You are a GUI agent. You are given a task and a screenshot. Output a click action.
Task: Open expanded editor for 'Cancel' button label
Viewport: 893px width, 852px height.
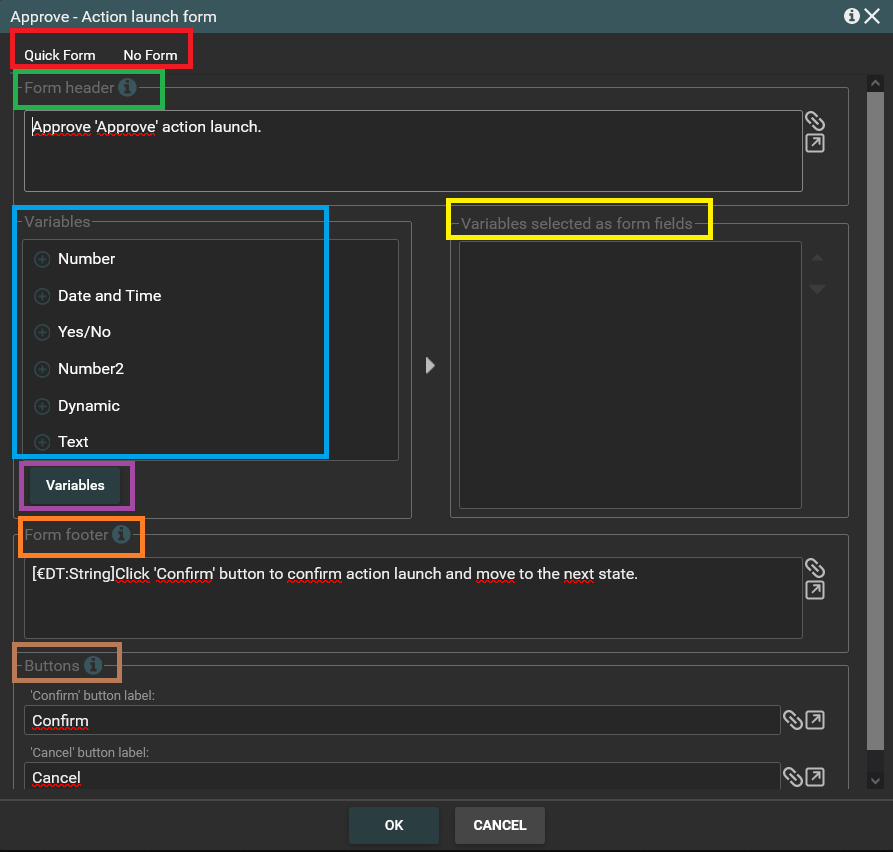815,777
